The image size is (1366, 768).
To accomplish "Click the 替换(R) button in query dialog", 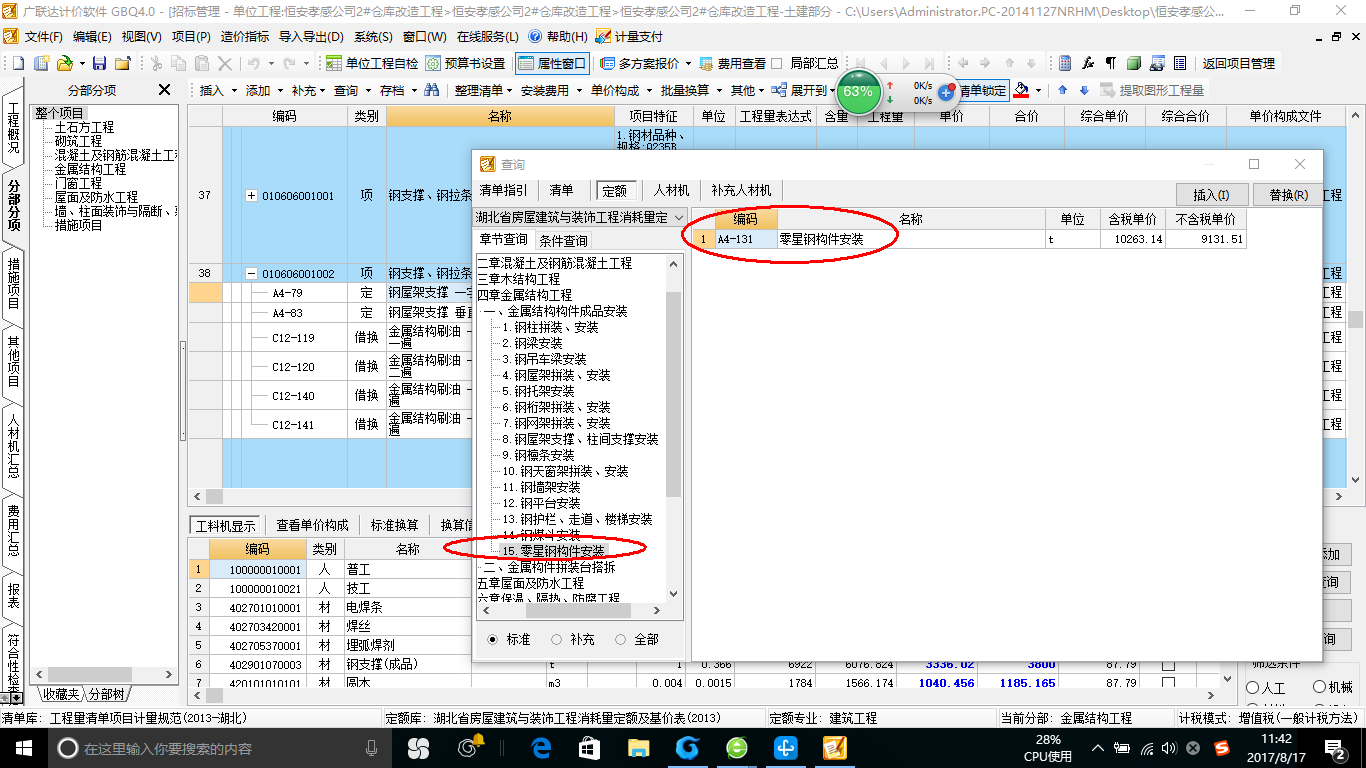I will click(x=1288, y=194).
